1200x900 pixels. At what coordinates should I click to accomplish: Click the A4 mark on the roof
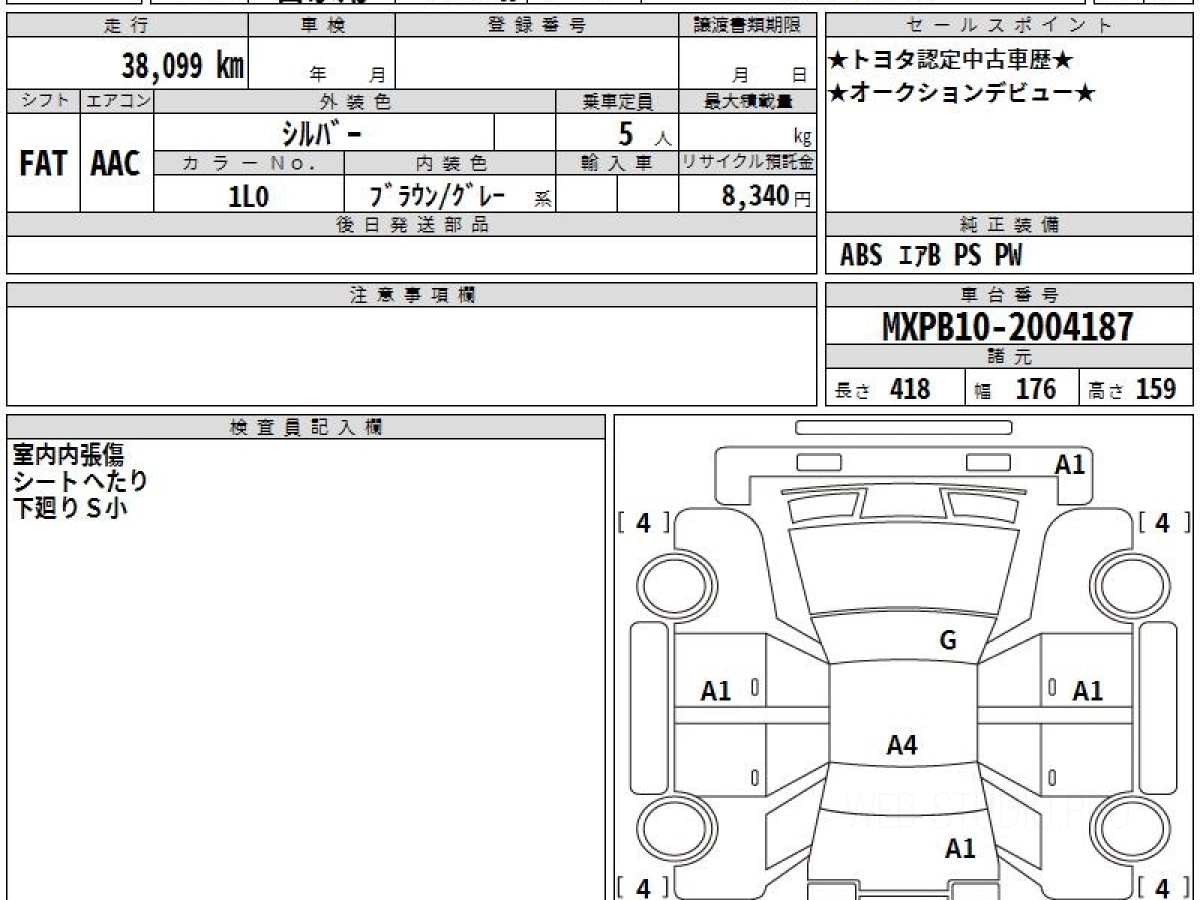click(902, 744)
